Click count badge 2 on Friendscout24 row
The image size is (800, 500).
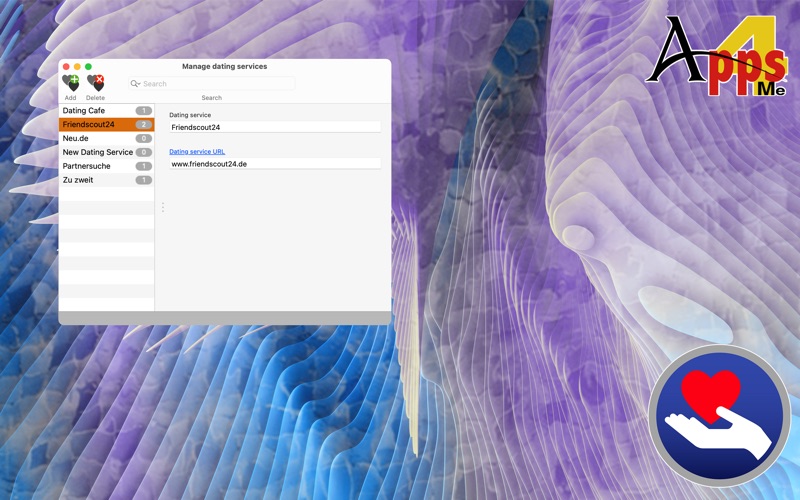tap(144, 124)
